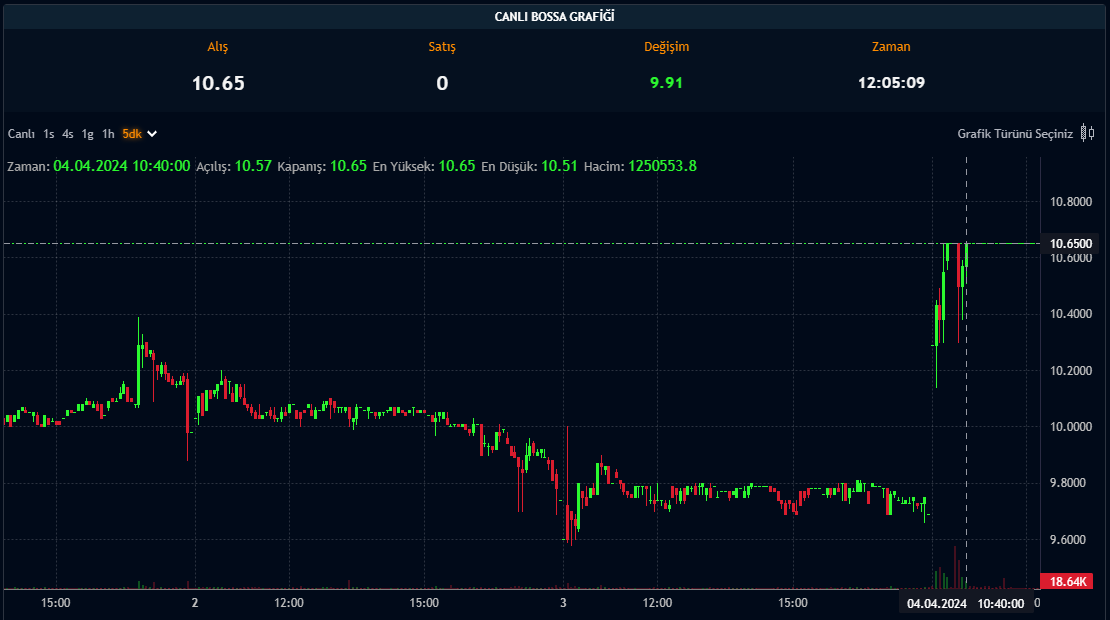The image size is (1110, 620).
Task: Select the 1h timeframe option
Action: [108, 133]
